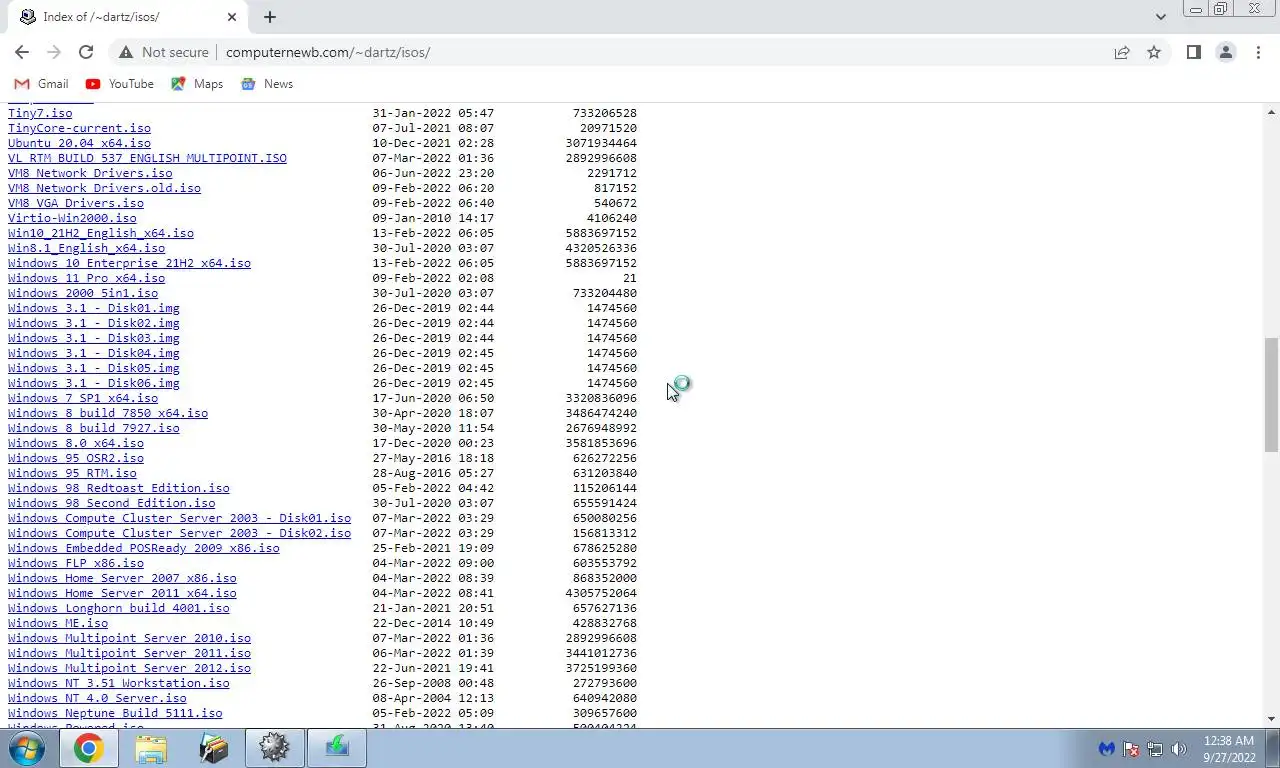The width and height of the screenshot is (1280, 768).
Task: Click file size 5883697152 for Win10_21H2
Action: (601, 233)
